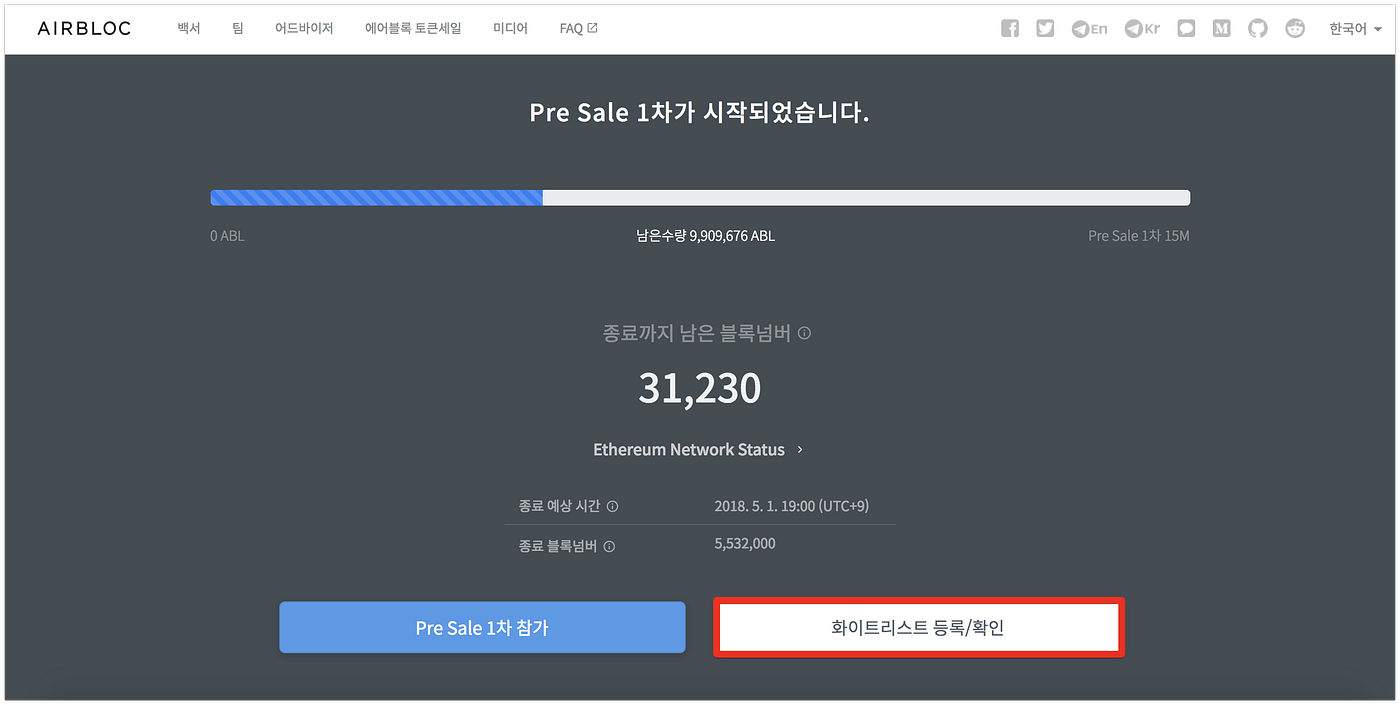Click the Pre Sale 1차 참가 button
Image resolution: width=1400 pixels, height=705 pixels.
click(x=482, y=627)
